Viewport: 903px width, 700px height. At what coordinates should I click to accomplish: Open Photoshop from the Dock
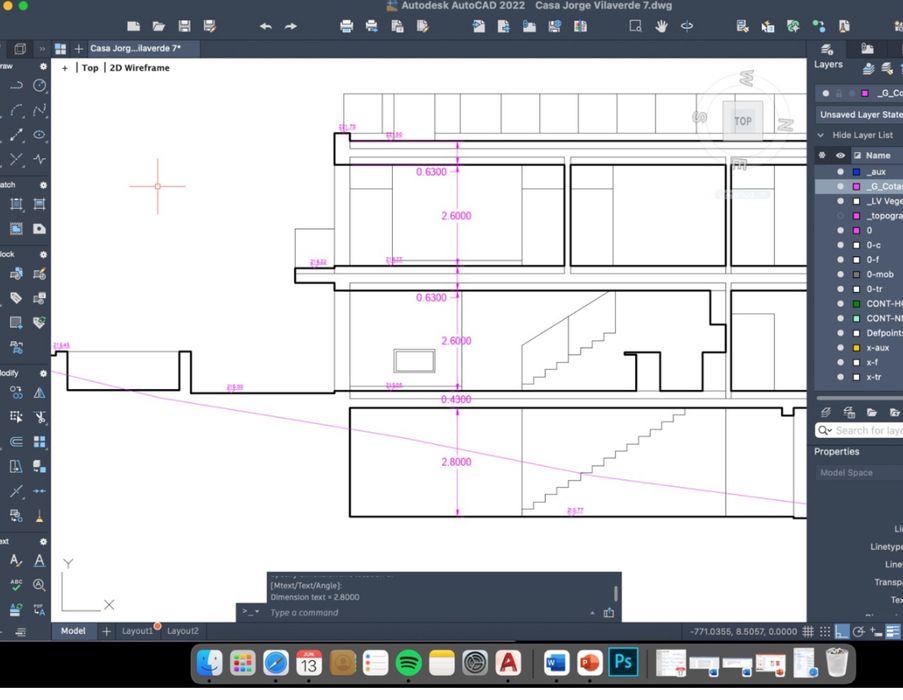(623, 662)
